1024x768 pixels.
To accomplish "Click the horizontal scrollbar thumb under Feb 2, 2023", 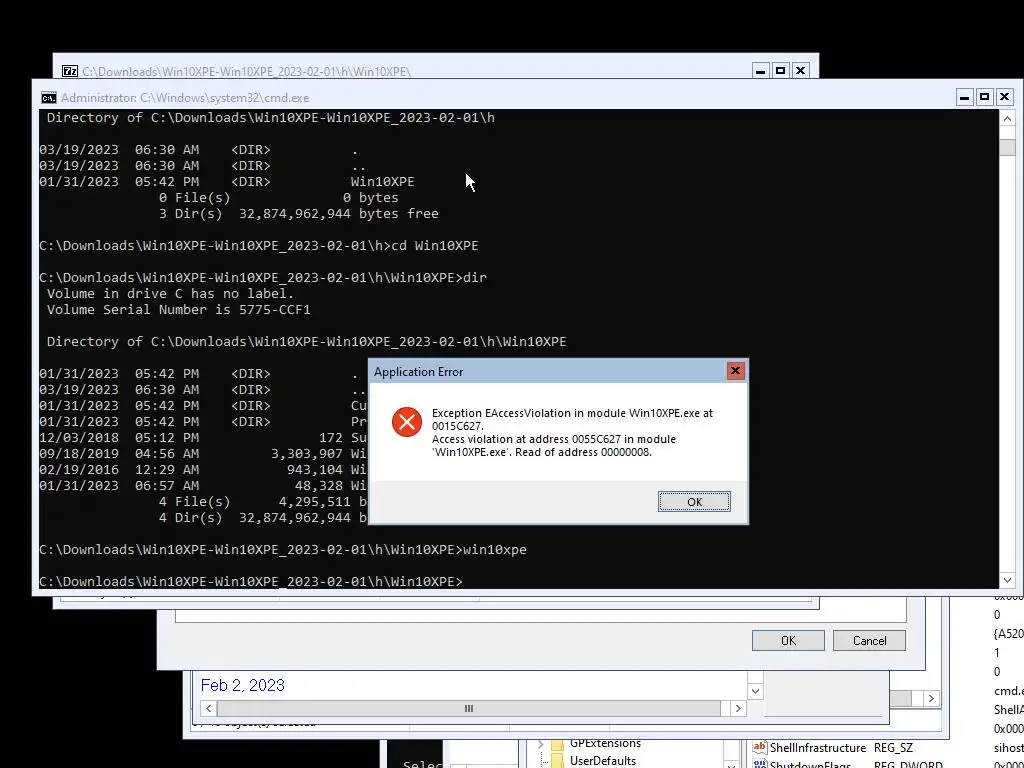I will pyautogui.click(x=468, y=709).
